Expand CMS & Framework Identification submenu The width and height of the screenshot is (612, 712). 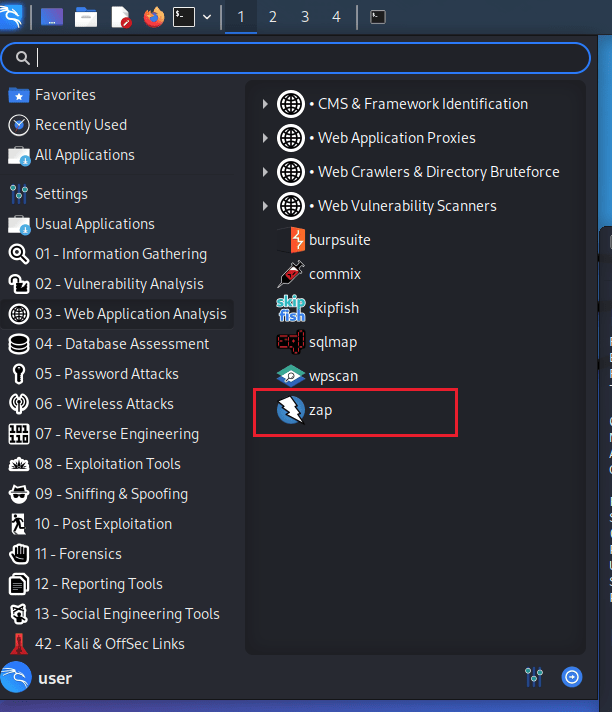click(265, 104)
